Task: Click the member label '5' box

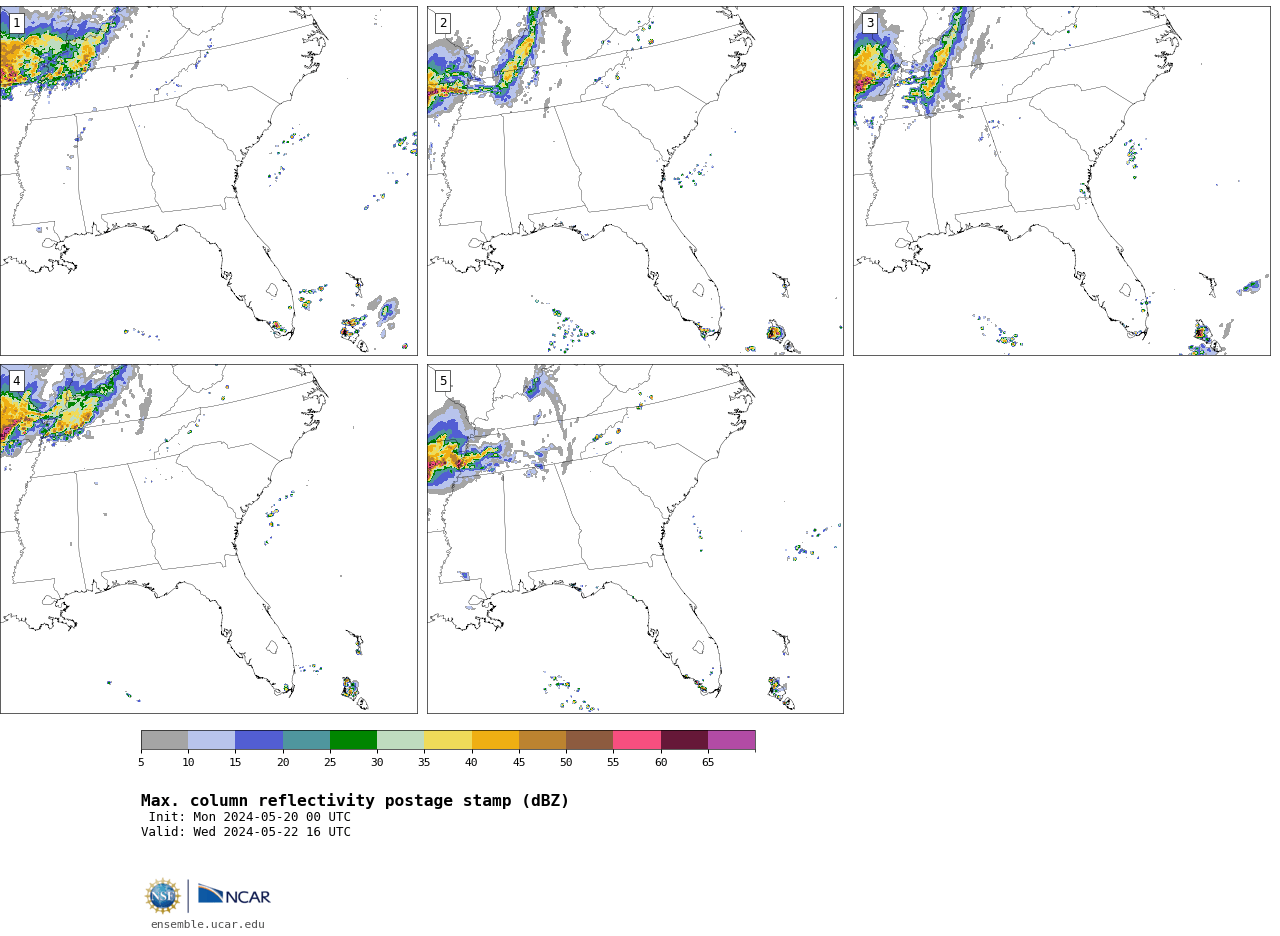Action: pyautogui.click(x=443, y=381)
